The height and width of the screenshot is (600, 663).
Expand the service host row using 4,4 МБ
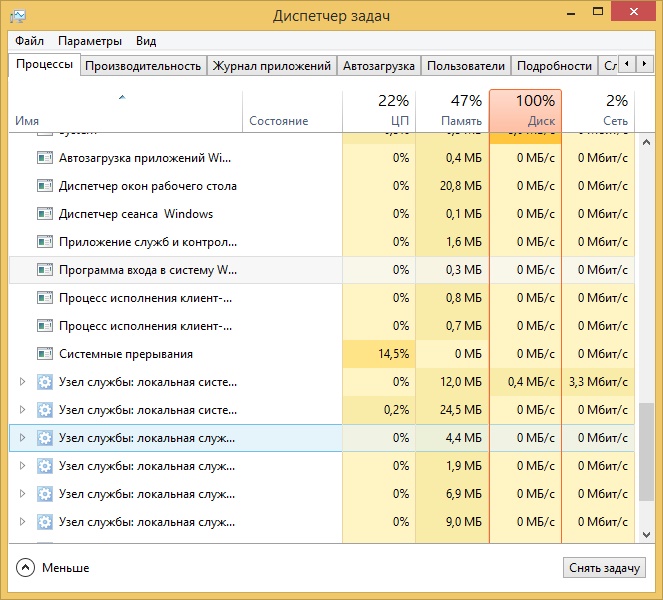(23, 438)
